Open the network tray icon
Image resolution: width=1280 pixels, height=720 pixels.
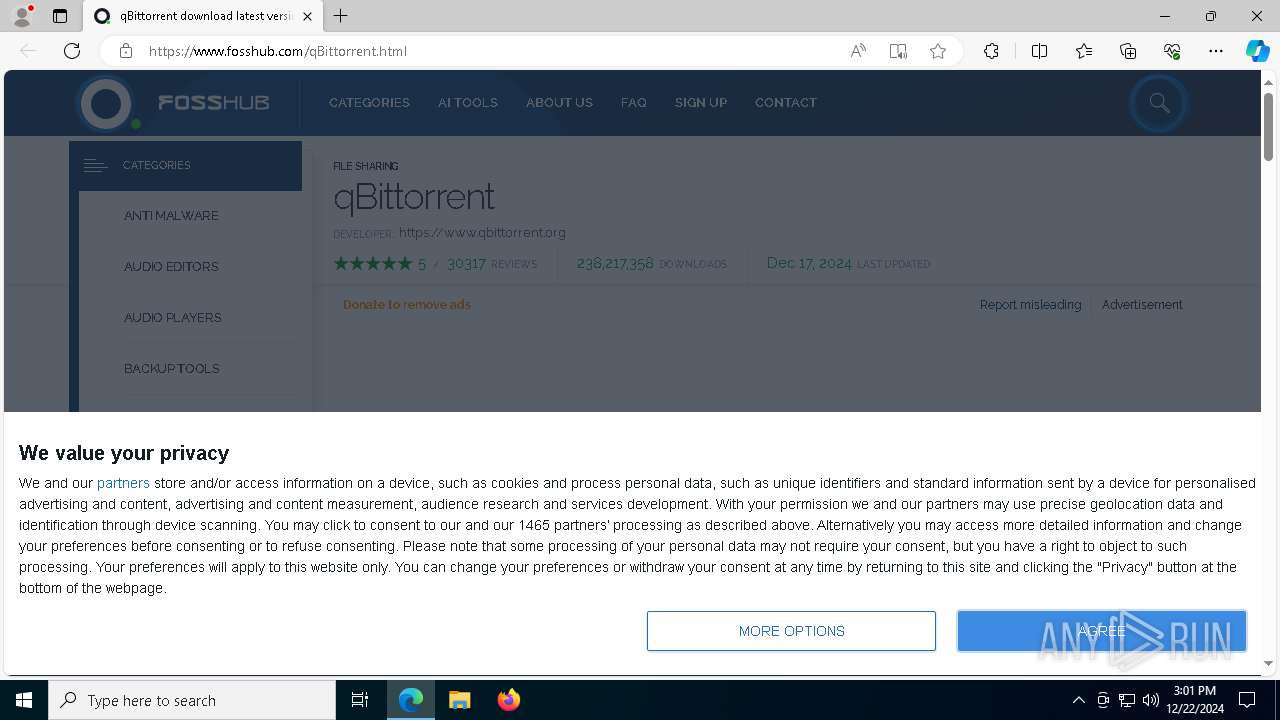coord(1127,700)
